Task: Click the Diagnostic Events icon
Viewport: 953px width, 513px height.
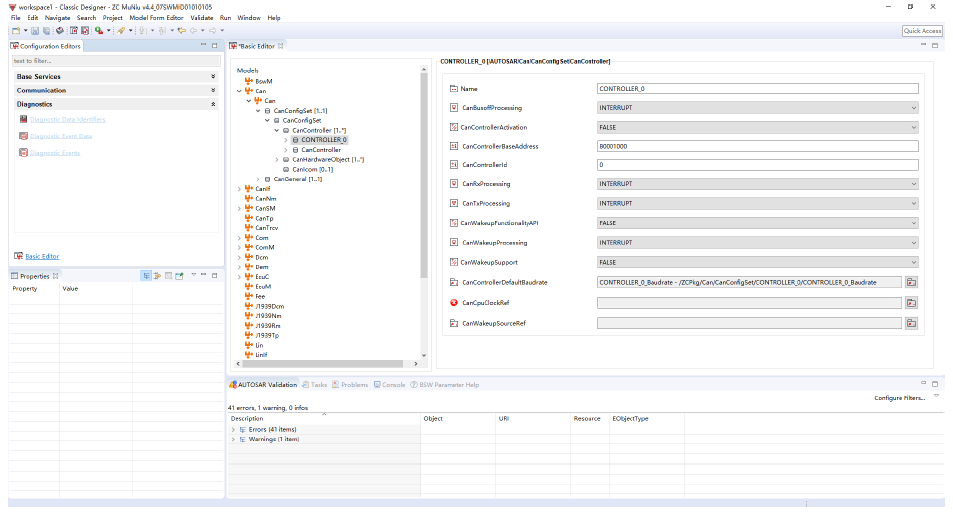Action: pyautogui.click(x=24, y=153)
